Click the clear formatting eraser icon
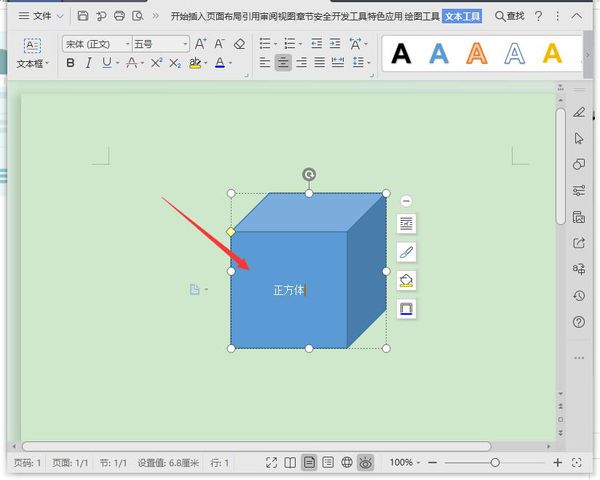Viewport: 600px width, 480px height. coord(239,44)
